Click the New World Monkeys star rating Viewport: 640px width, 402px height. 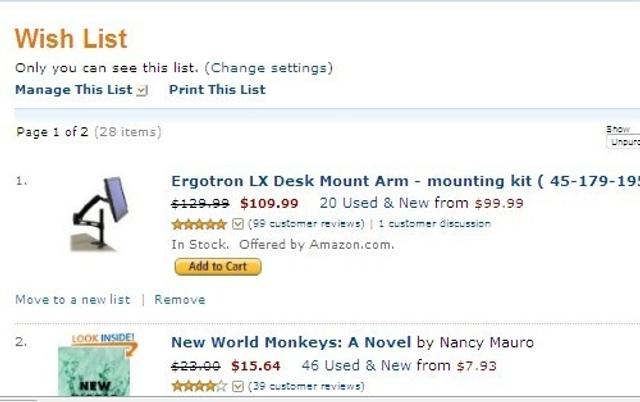tap(199, 386)
